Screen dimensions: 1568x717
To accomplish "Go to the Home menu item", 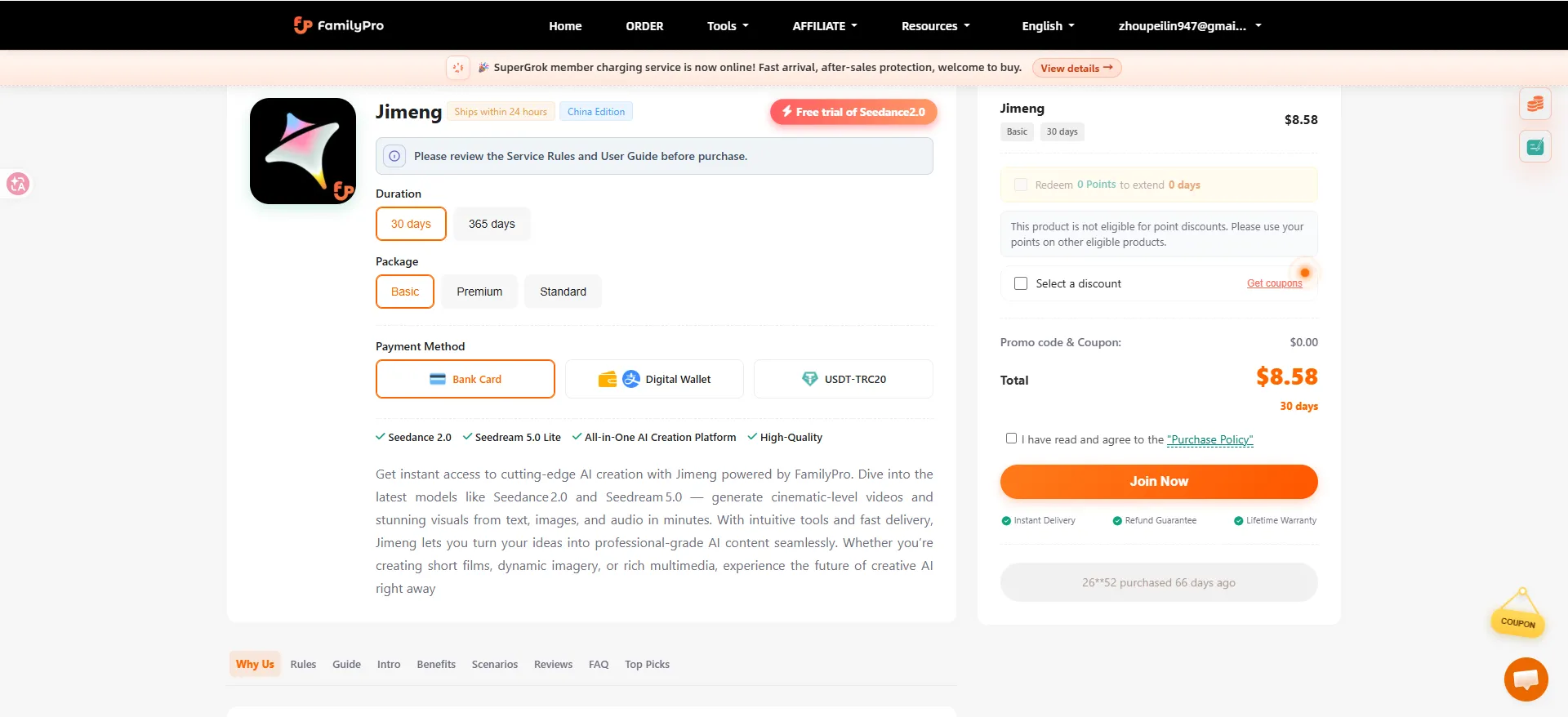I will click(x=565, y=26).
